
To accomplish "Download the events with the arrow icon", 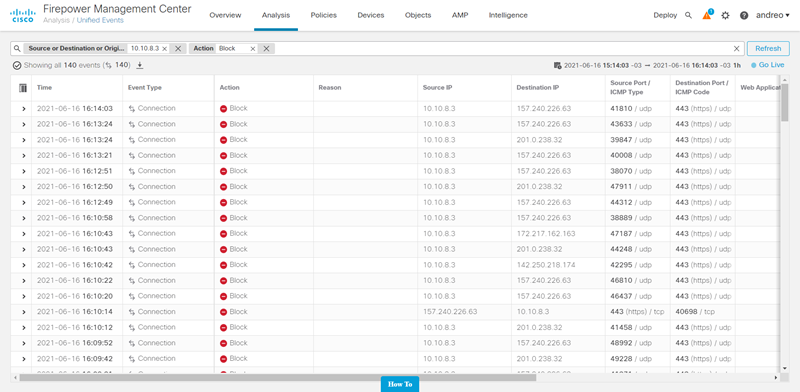I will coord(140,65).
